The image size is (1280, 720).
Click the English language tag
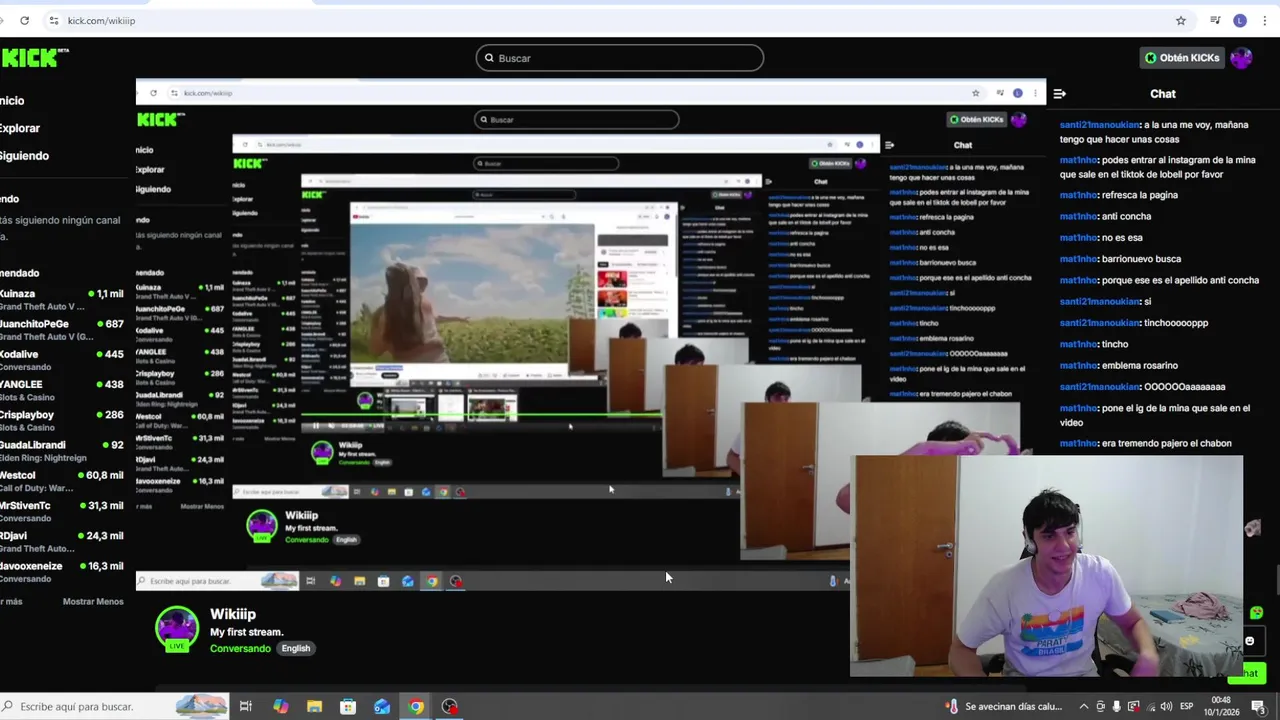coord(296,649)
